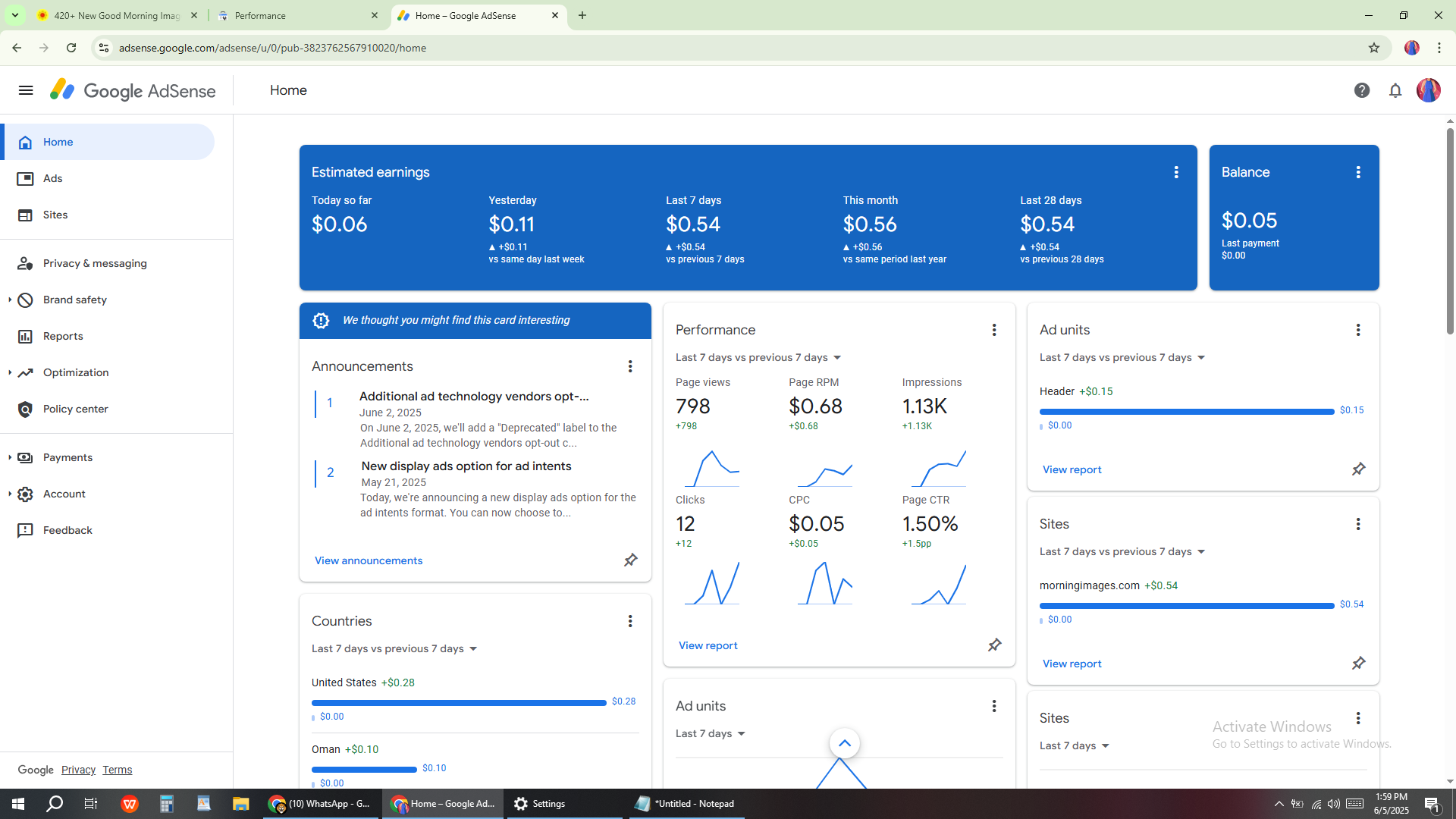
Task: Open the AdSense hamburger main menu
Action: click(x=26, y=90)
